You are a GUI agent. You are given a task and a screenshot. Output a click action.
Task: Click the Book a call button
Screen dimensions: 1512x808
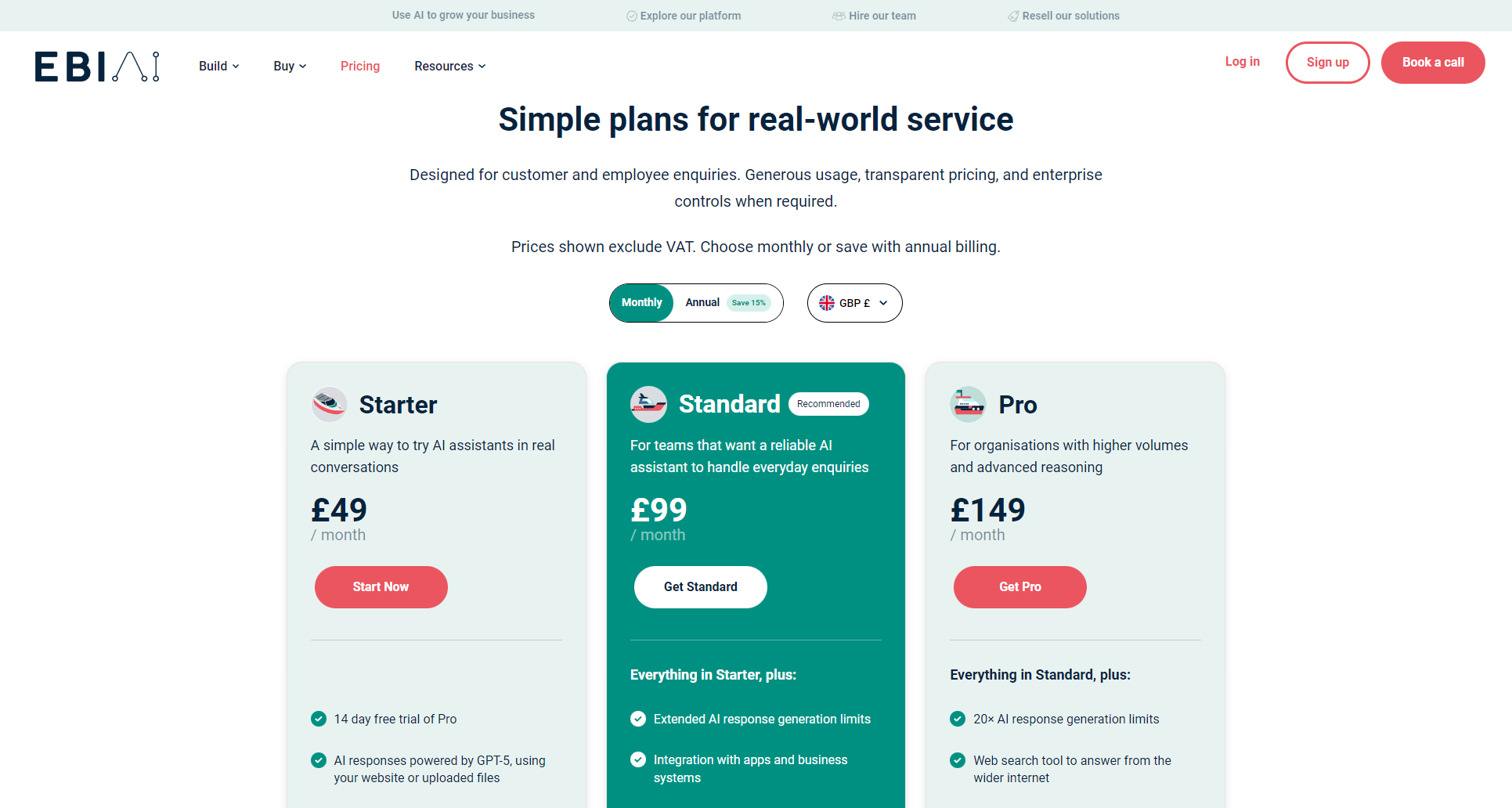1433,63
